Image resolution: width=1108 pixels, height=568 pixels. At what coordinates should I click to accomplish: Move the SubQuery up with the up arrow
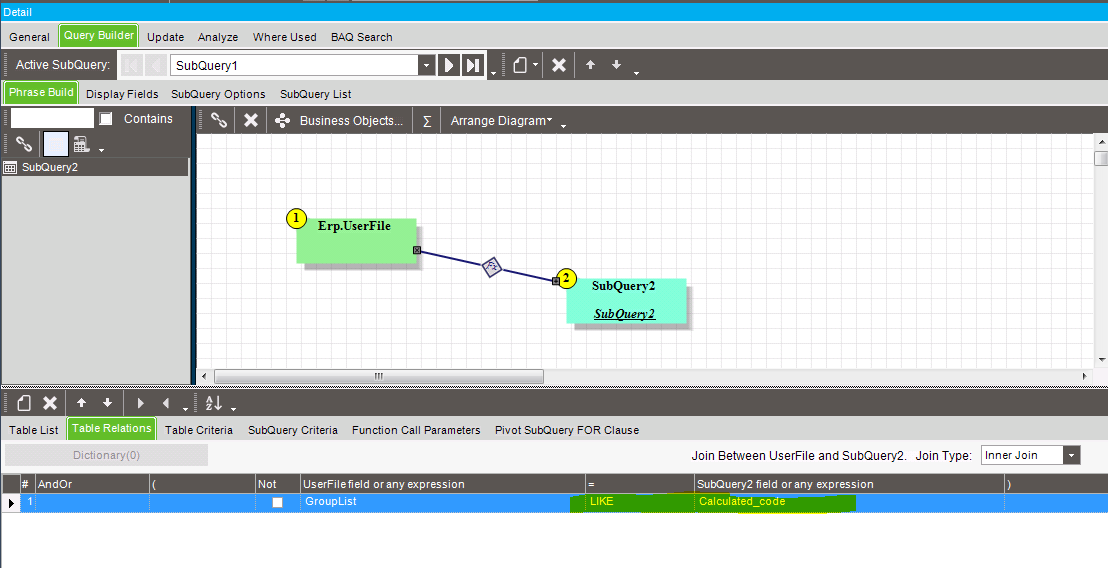(x=591, y=65)
